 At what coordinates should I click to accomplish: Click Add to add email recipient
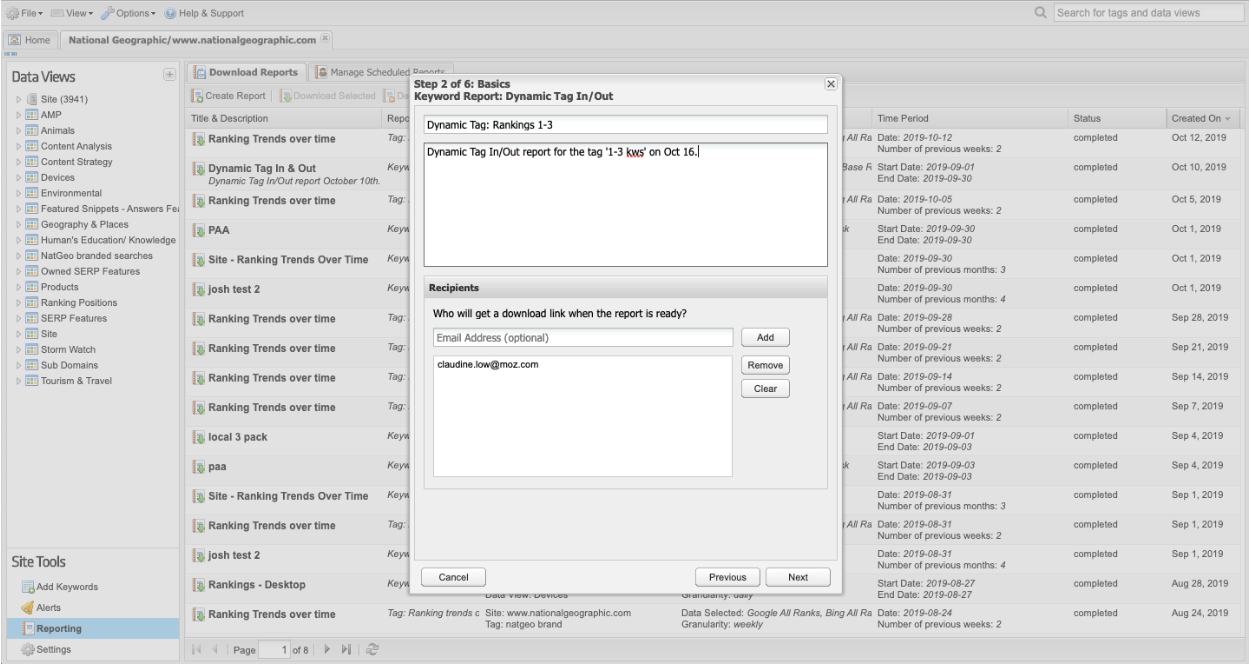[x=765, y=338]
